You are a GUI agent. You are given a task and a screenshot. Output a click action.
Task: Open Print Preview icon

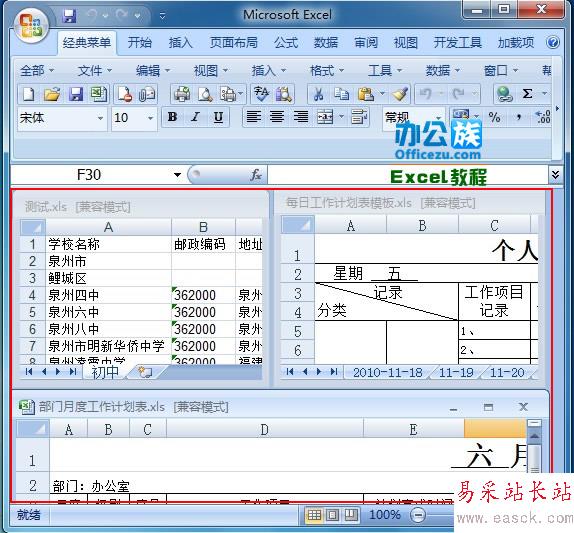point(205,94)
